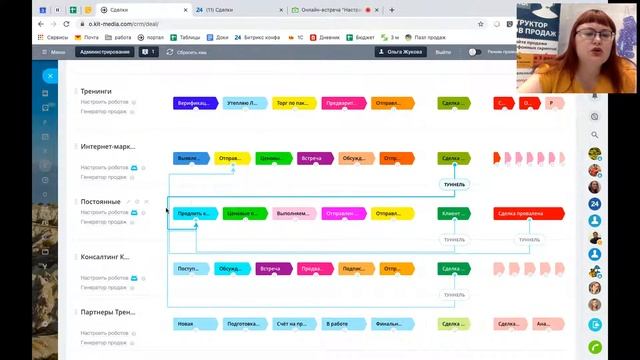The height and width of the screenshot is (360, 640).
Task: Select the yellow Торг по пак... stage
Action: point(294,103)
